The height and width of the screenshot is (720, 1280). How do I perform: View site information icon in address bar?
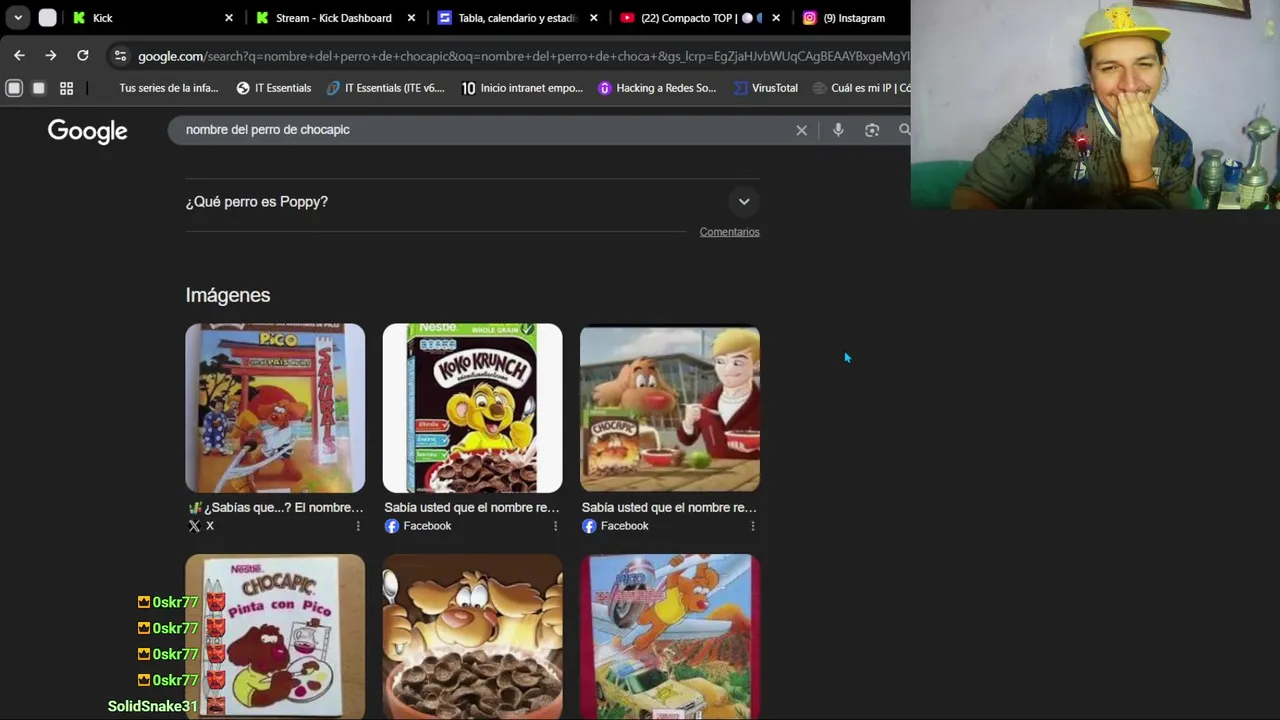point(120,56)
